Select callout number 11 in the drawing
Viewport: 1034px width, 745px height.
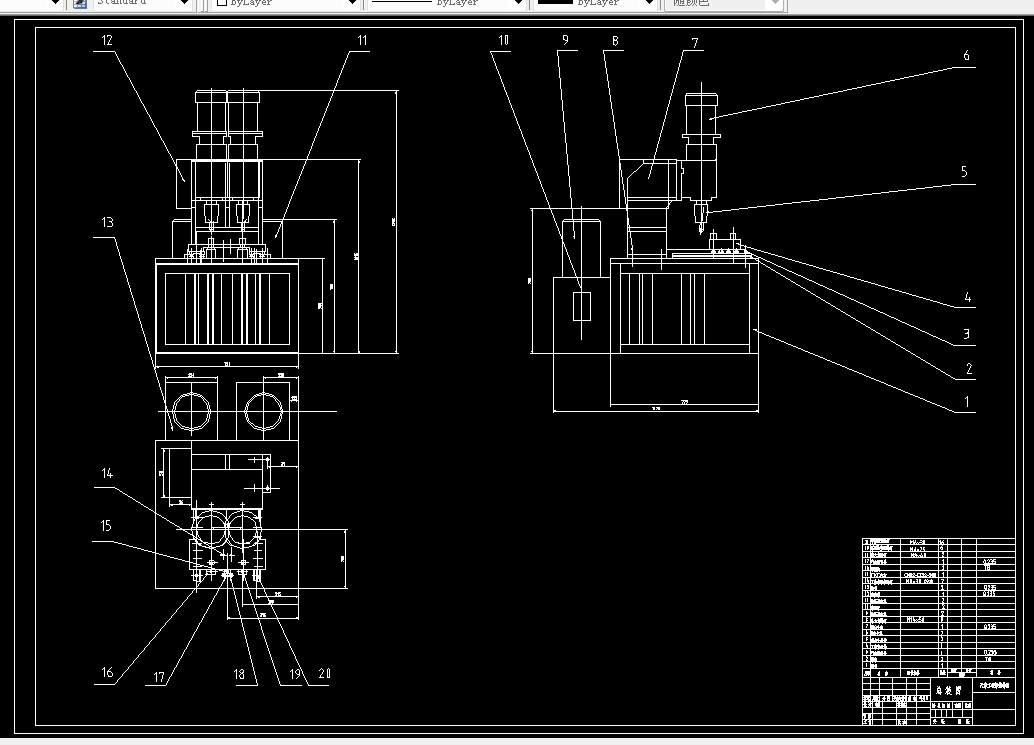(362, 40)
